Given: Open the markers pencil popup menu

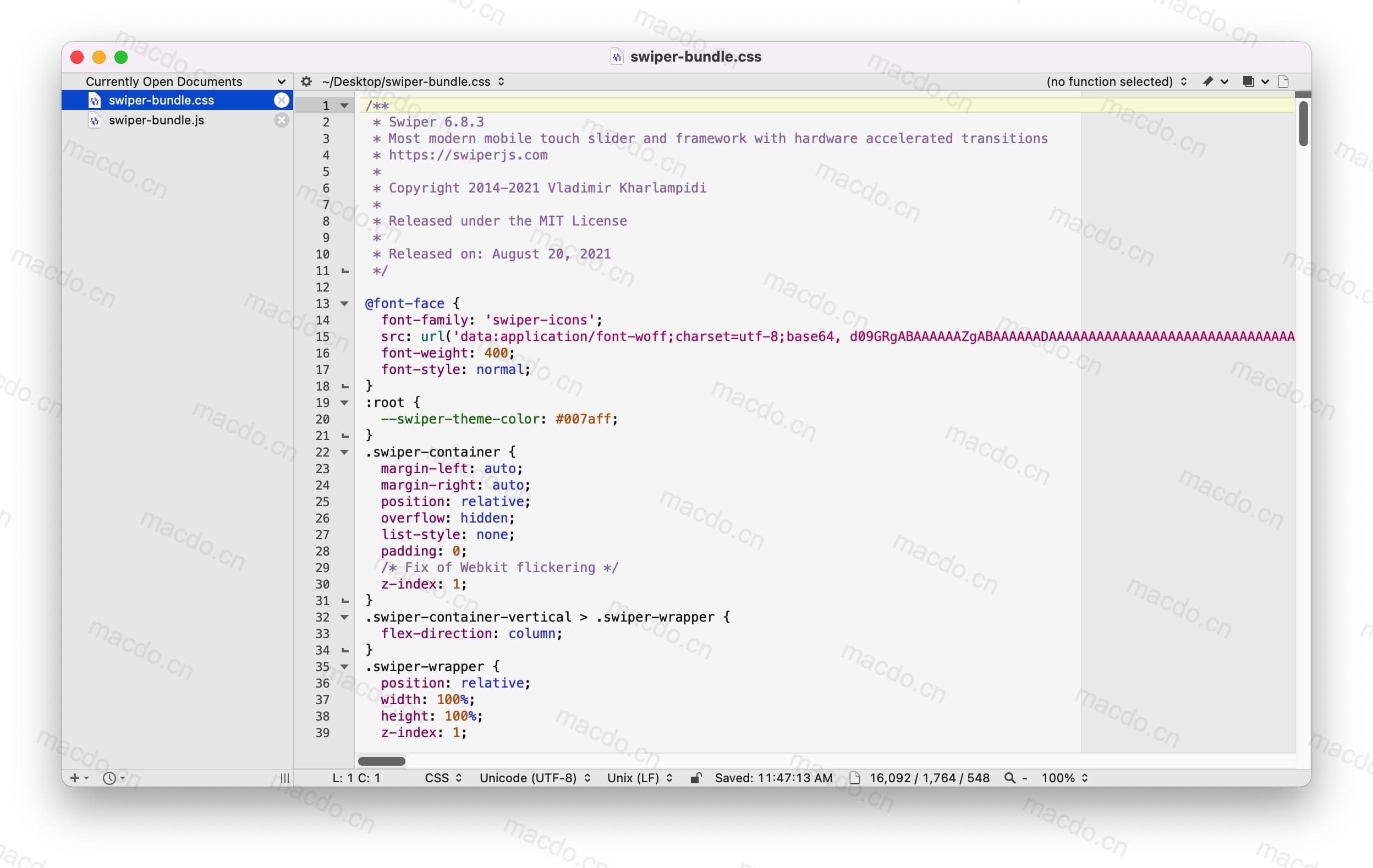Looking at the screenshot, I should click(x=1215, y=81).
